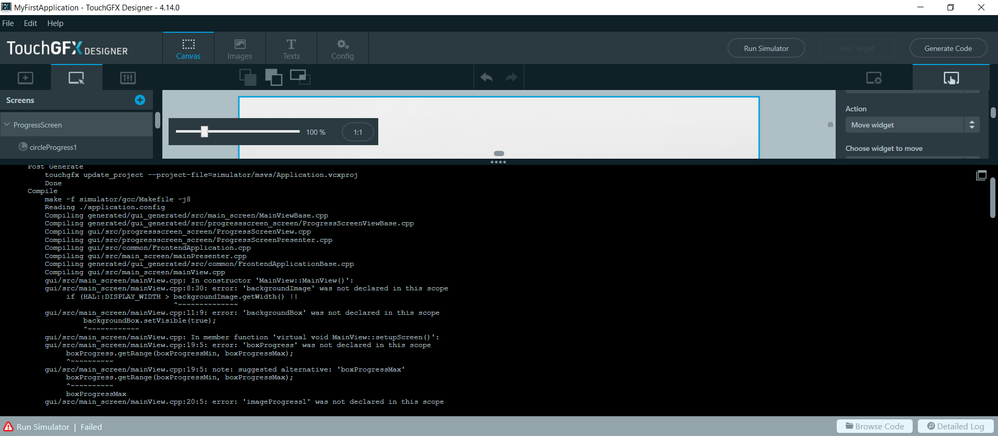Click the Generate Code button
The width and height of the screenshot is (998, 436).
coord(948,48)
